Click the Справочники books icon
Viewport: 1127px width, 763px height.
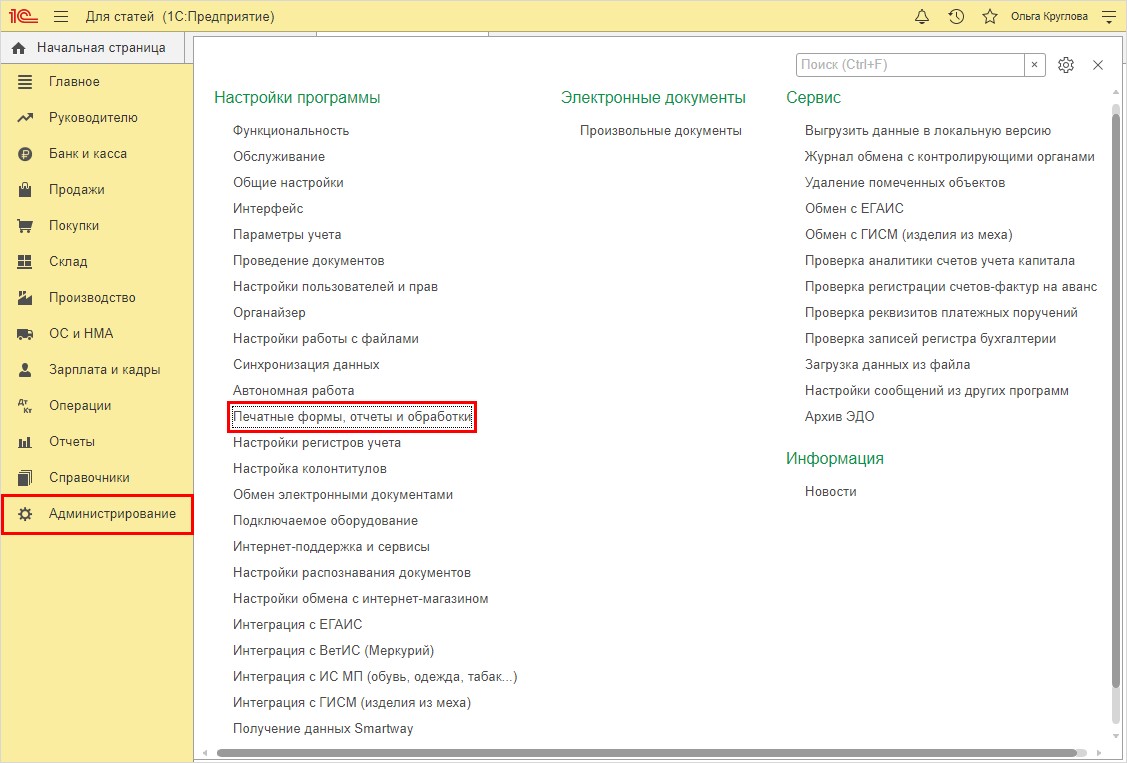point(24,478)
